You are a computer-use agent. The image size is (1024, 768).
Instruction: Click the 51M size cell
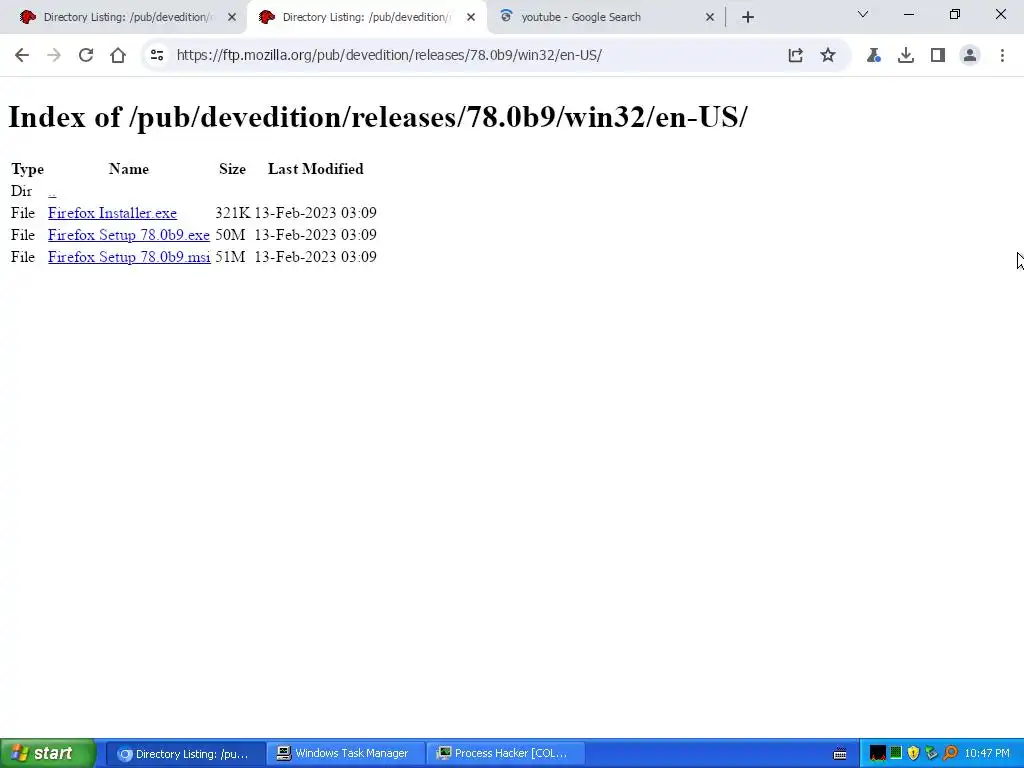tap(230, 257)
